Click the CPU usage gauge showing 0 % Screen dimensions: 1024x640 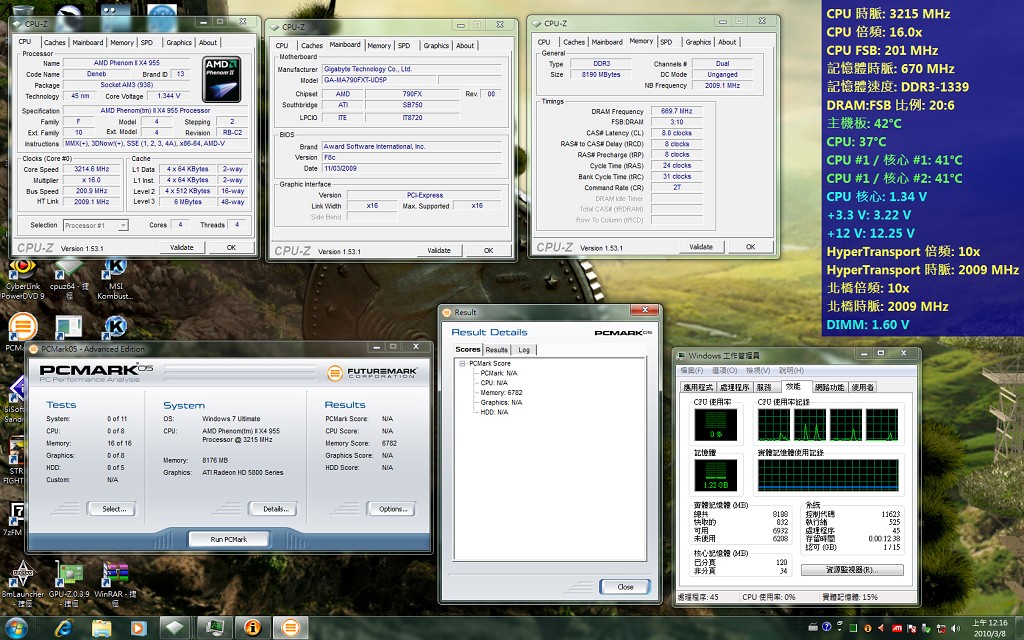pos(716,424)
